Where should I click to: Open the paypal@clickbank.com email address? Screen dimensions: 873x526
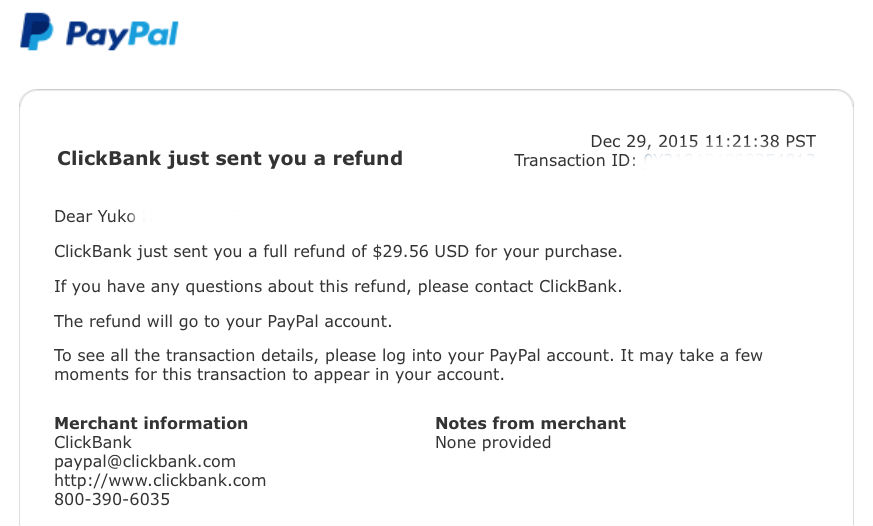pyautogui.click(x=145, y=461)
